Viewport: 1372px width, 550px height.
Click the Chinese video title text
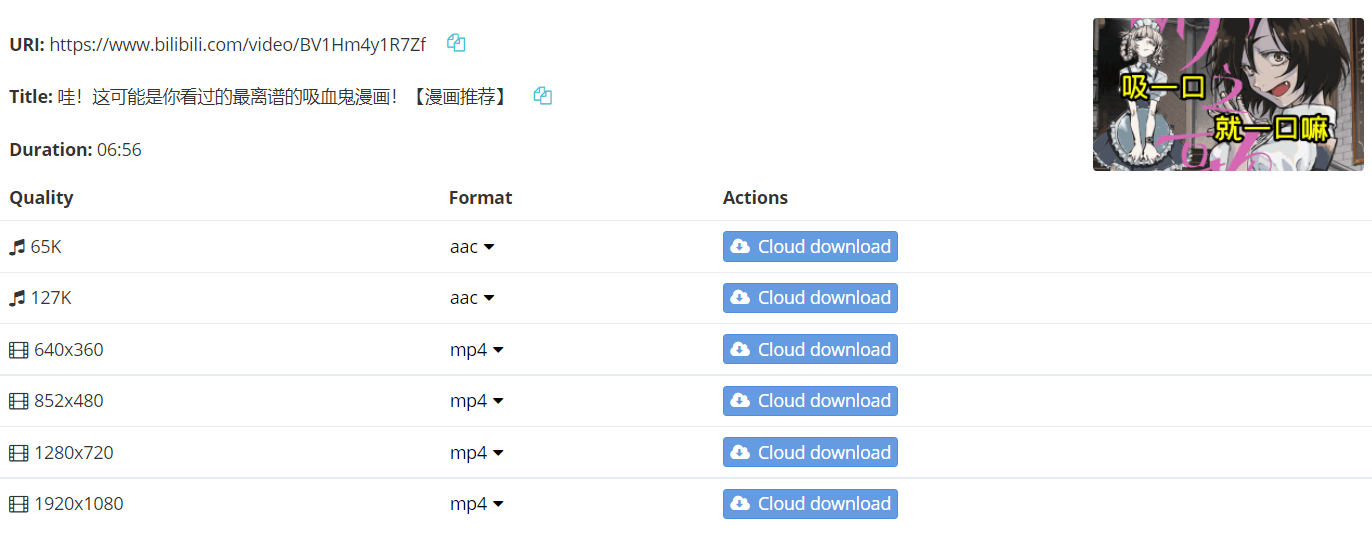tap(284, 97)
